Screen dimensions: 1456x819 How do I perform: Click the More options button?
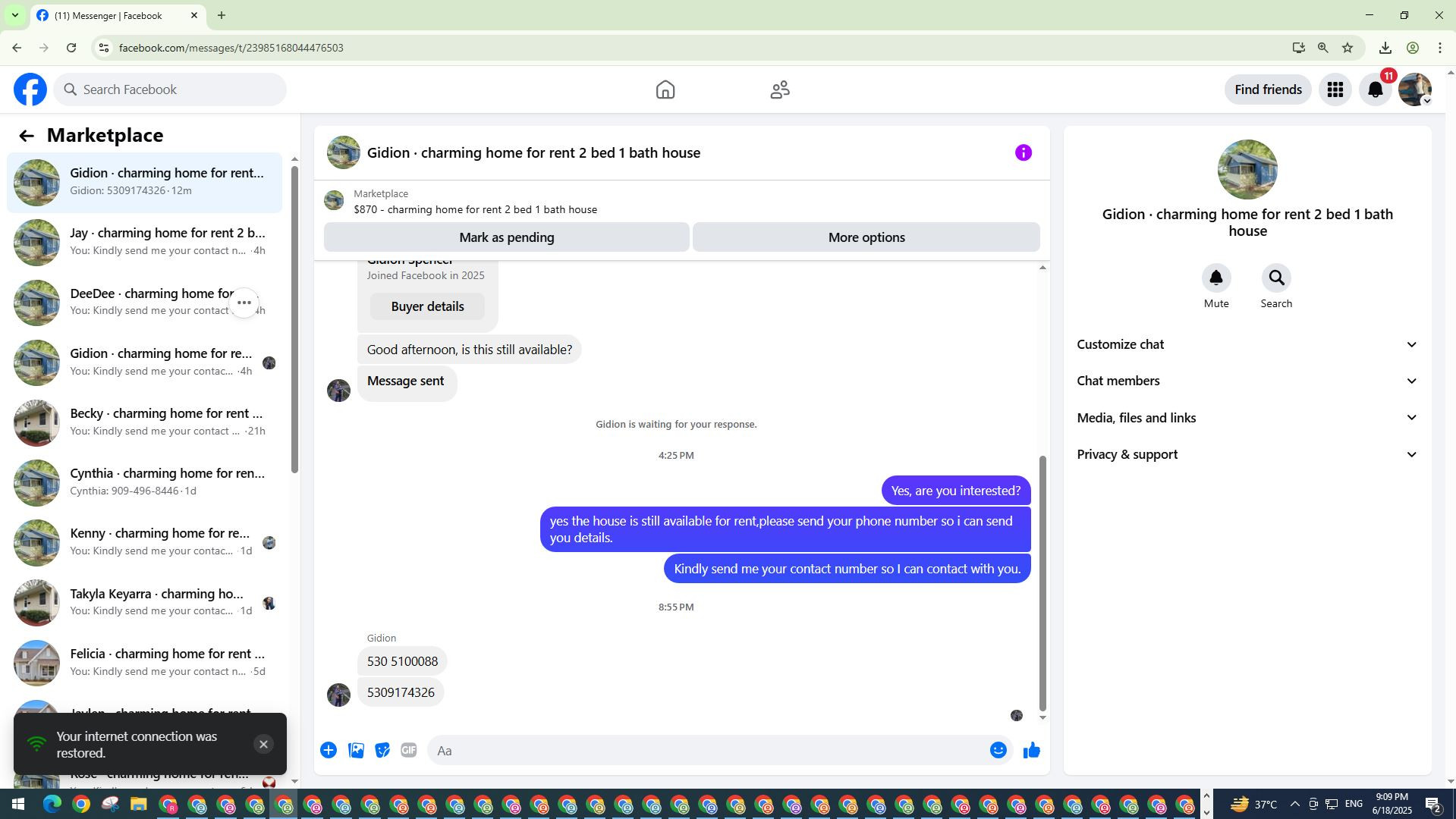[x=866, y=237]
